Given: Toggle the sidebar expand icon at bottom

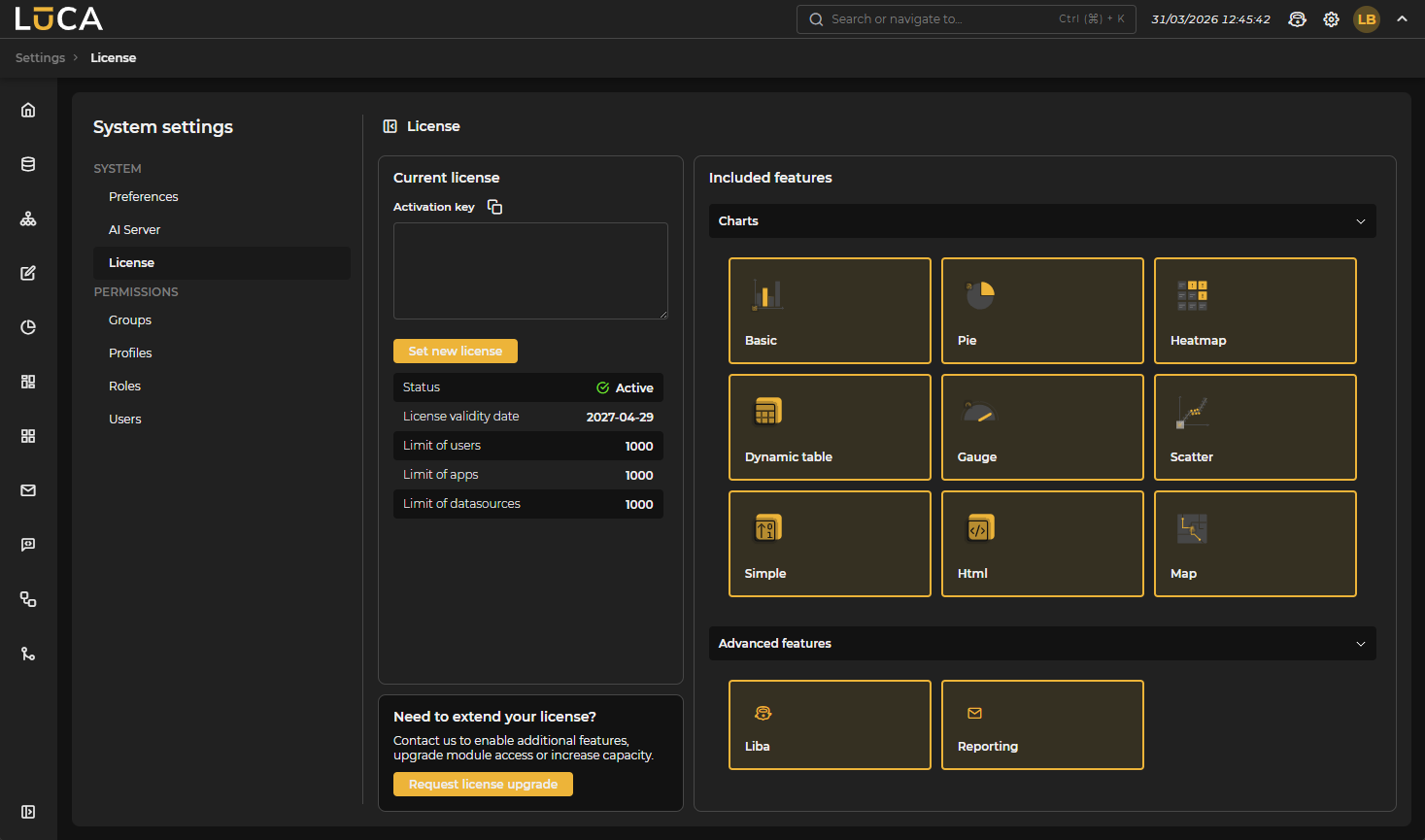Looking at the screenshot, I should pos(28,812).
